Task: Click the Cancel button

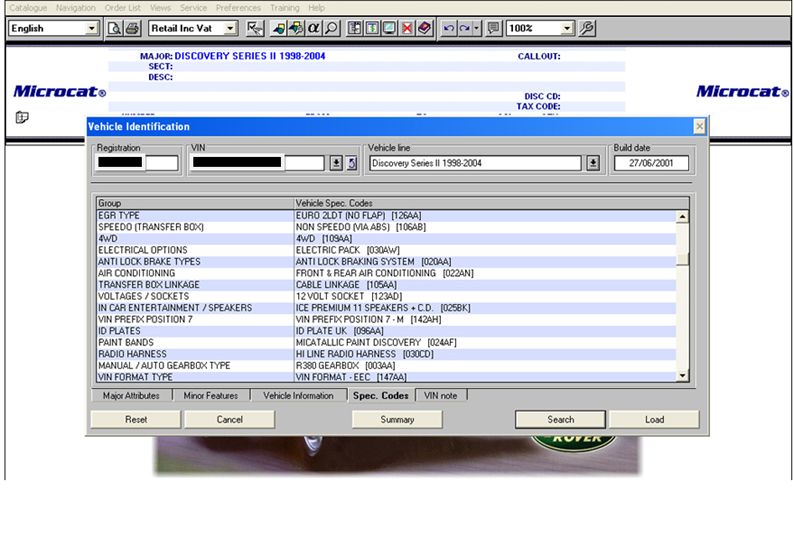Action: coord(229,419)
